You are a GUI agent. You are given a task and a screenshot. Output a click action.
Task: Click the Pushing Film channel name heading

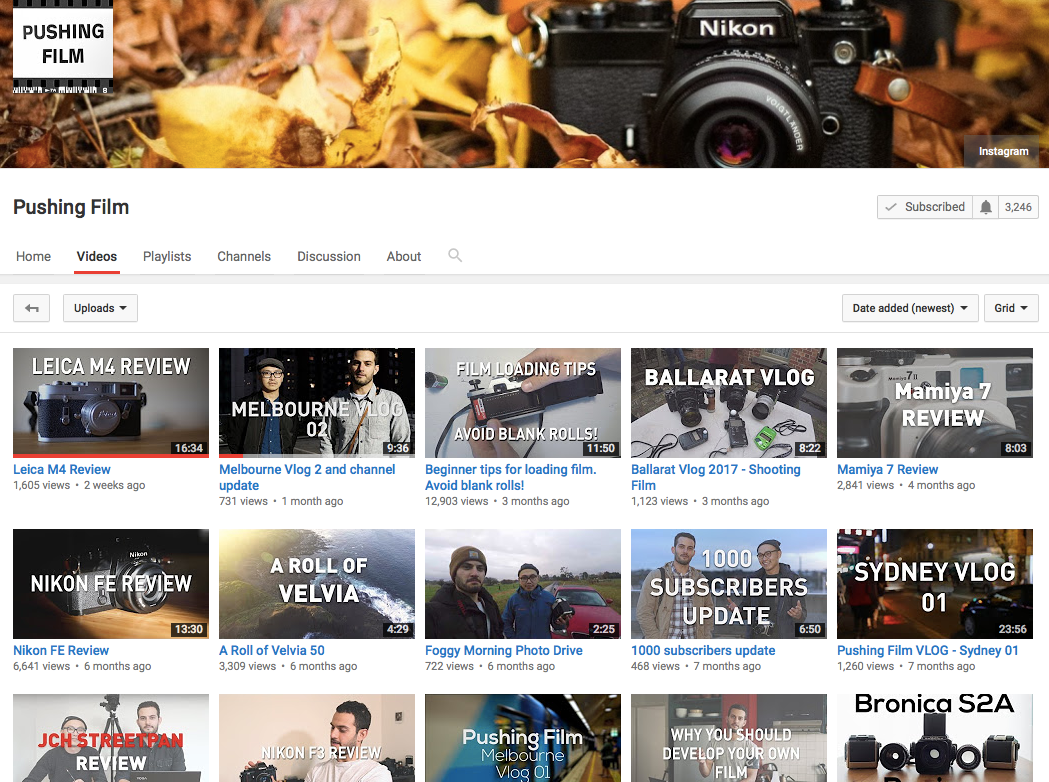click(71, 207)
